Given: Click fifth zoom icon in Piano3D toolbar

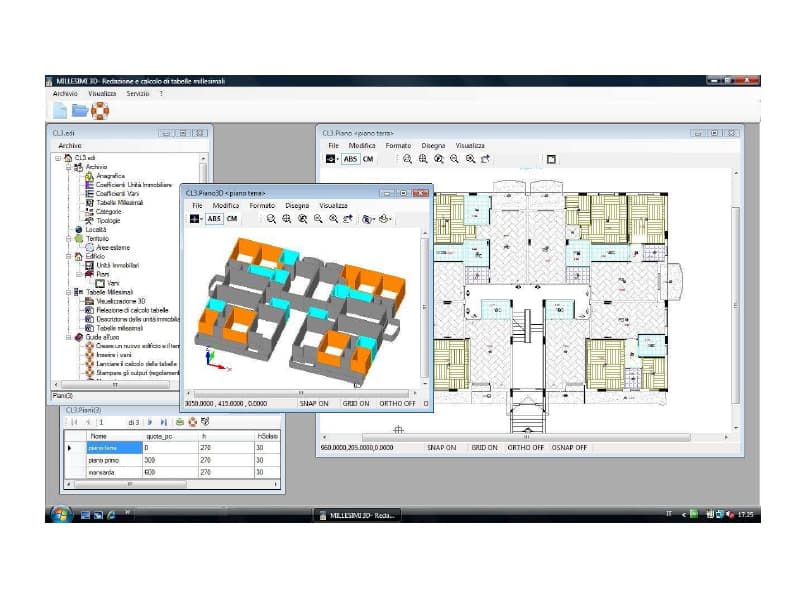Looking at the screenshot, I should (x=333, y=219).
